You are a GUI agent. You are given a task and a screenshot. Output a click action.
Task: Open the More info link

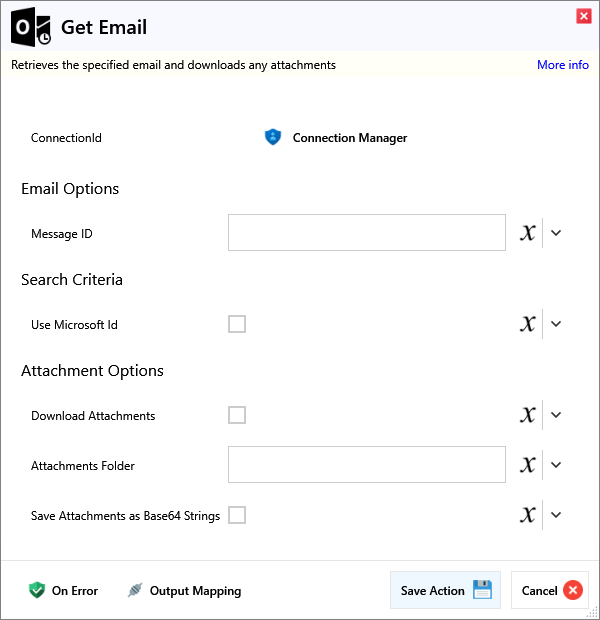(x=562, y=65)
